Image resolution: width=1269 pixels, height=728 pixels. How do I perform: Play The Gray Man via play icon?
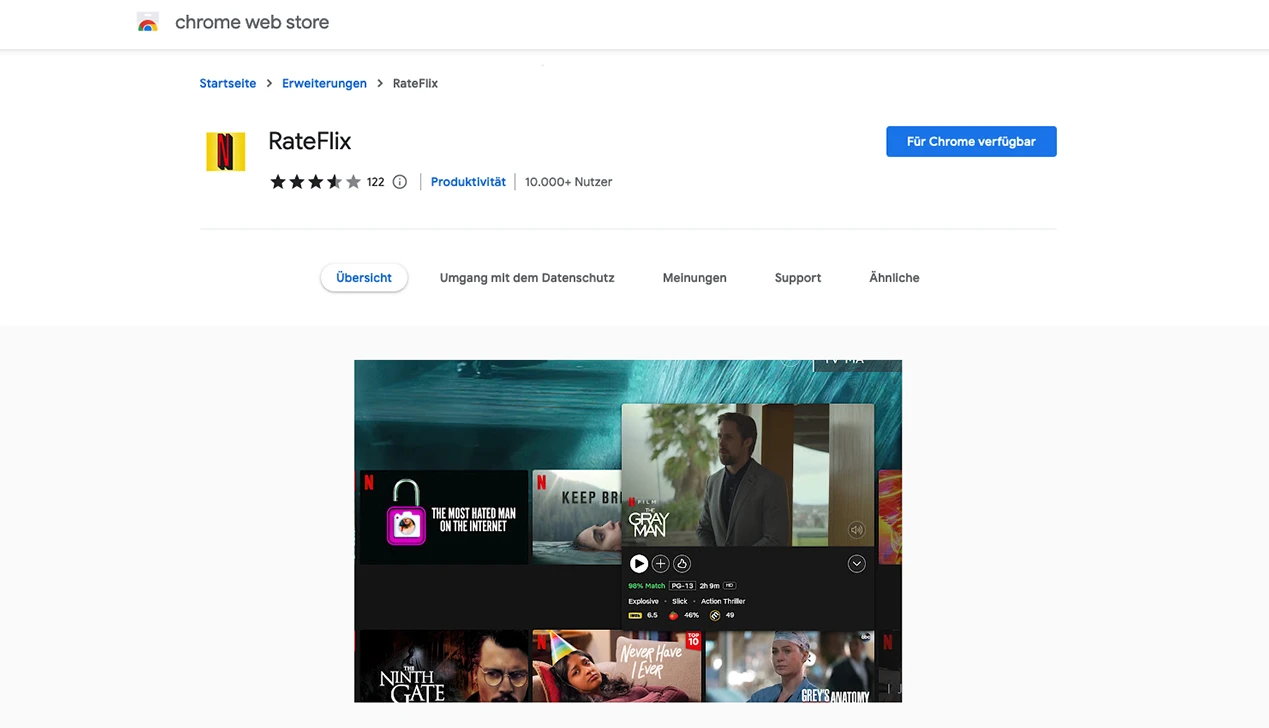point(639,564)
